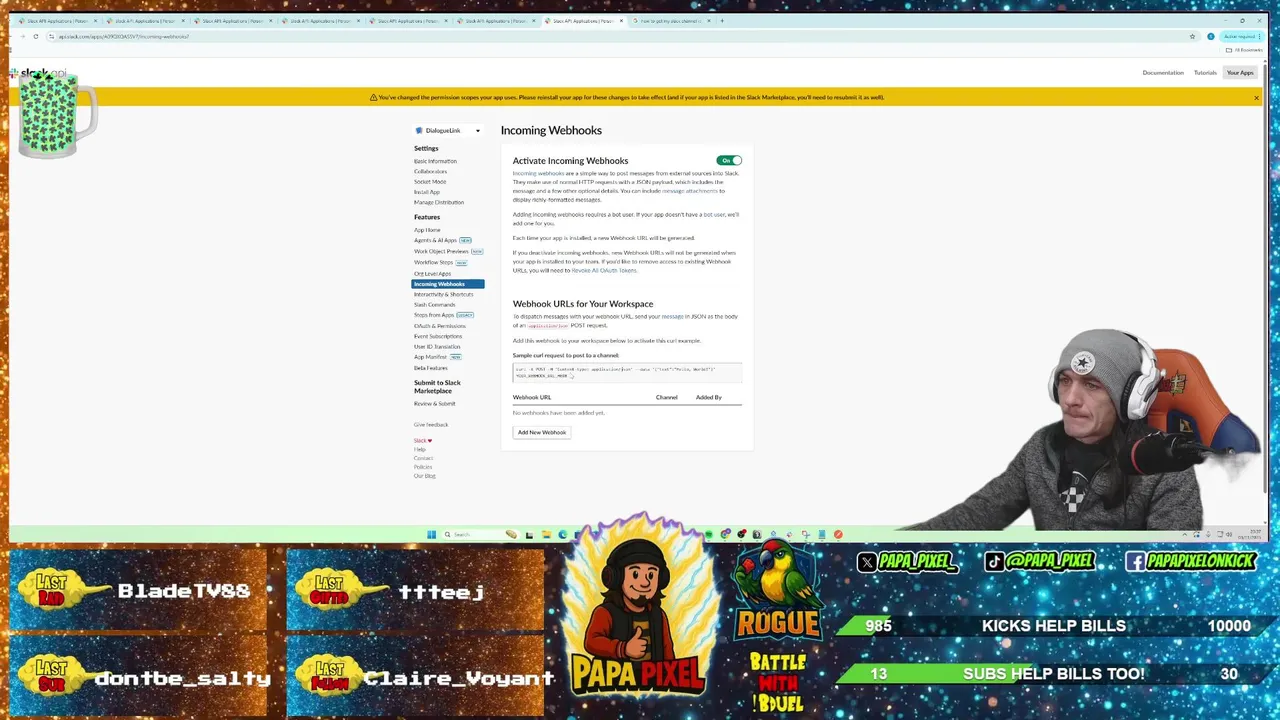Click the Channel column header
1280x720 pixels.
coord(666,398)
